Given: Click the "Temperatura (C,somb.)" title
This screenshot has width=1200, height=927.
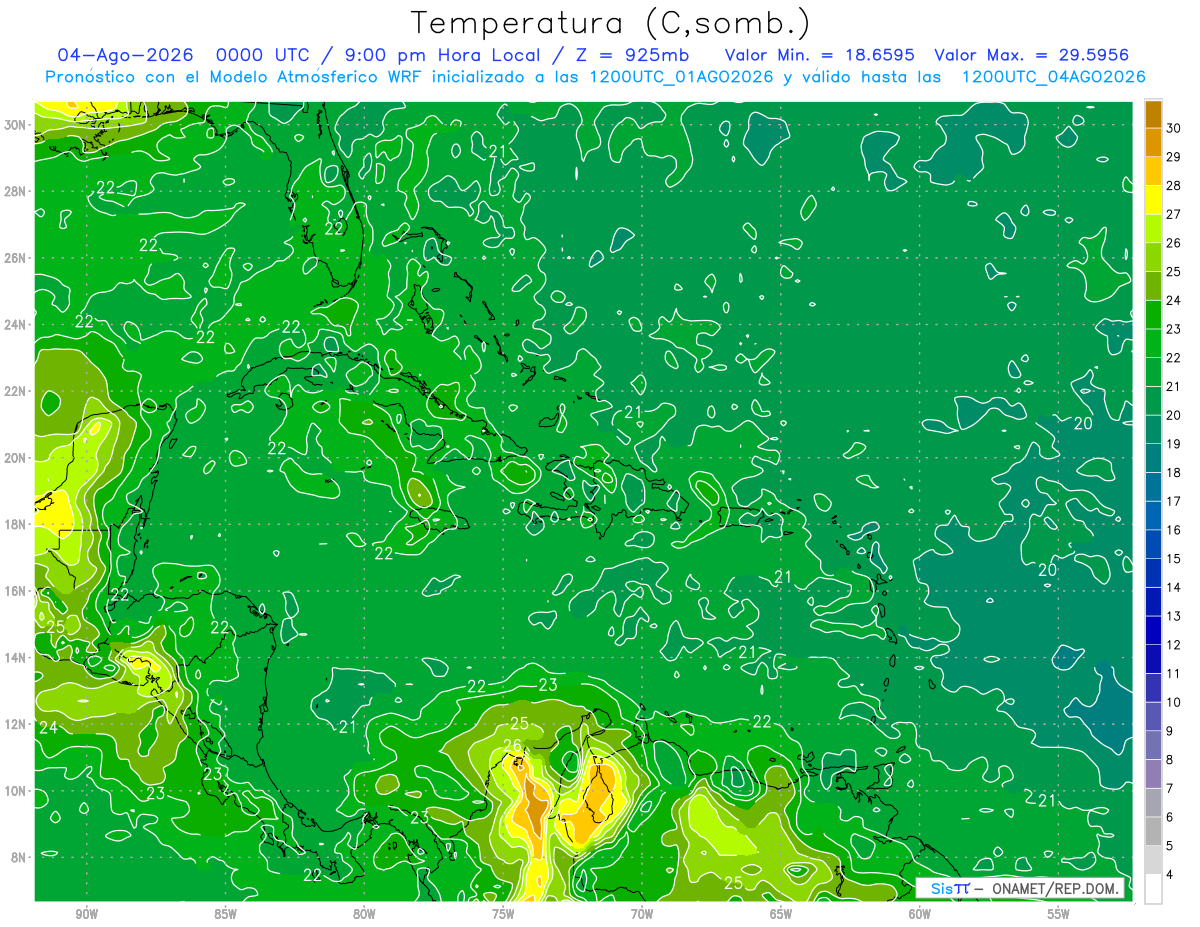Looking at the screenshot, I should [610, 23].
